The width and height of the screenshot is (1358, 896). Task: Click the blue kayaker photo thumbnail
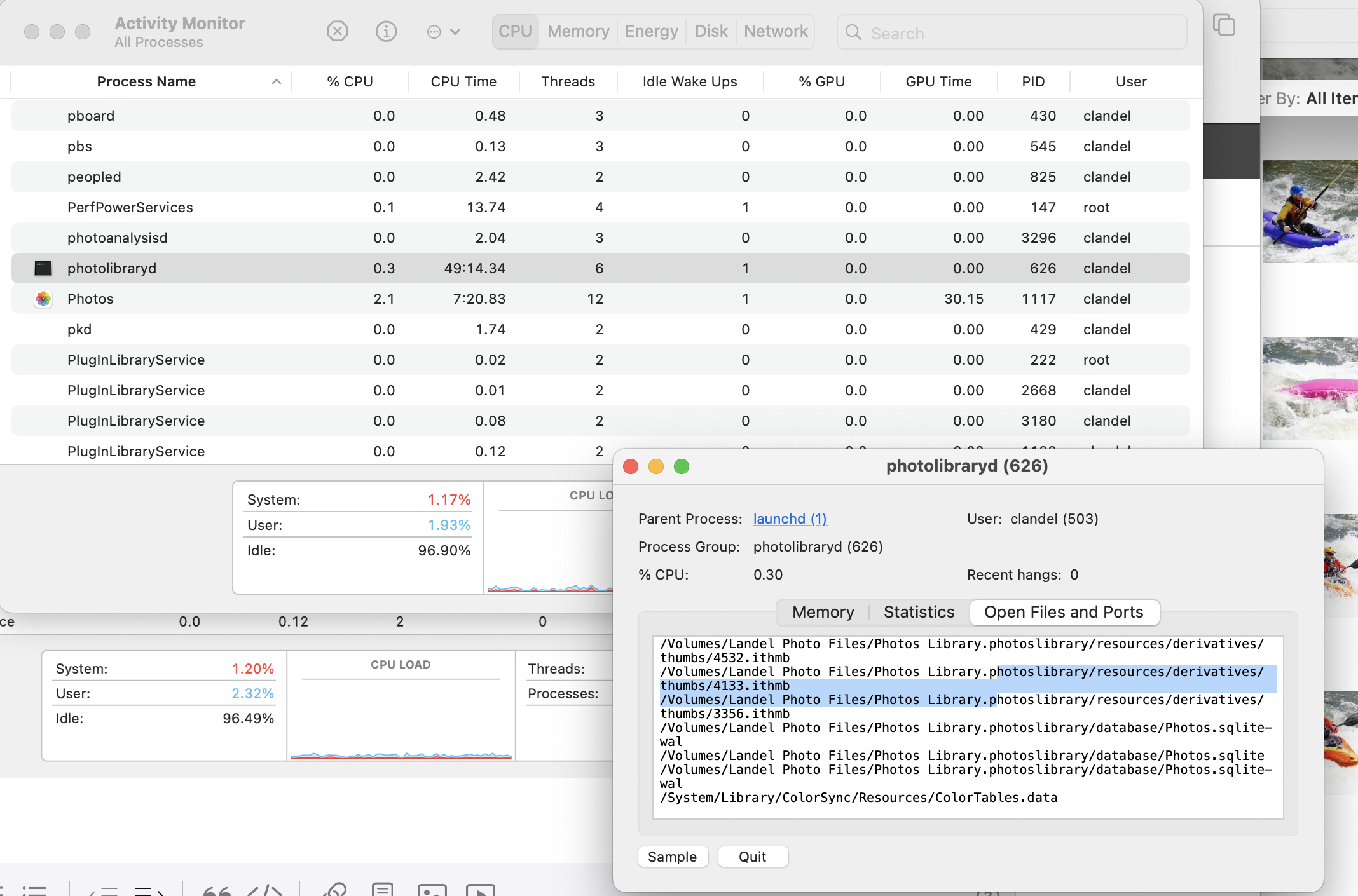tap(1310, 211)
